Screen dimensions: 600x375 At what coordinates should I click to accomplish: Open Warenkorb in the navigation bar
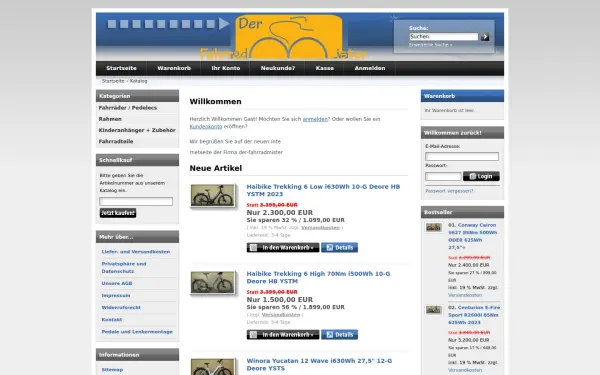pyautogui.click(x=174, y=68)
